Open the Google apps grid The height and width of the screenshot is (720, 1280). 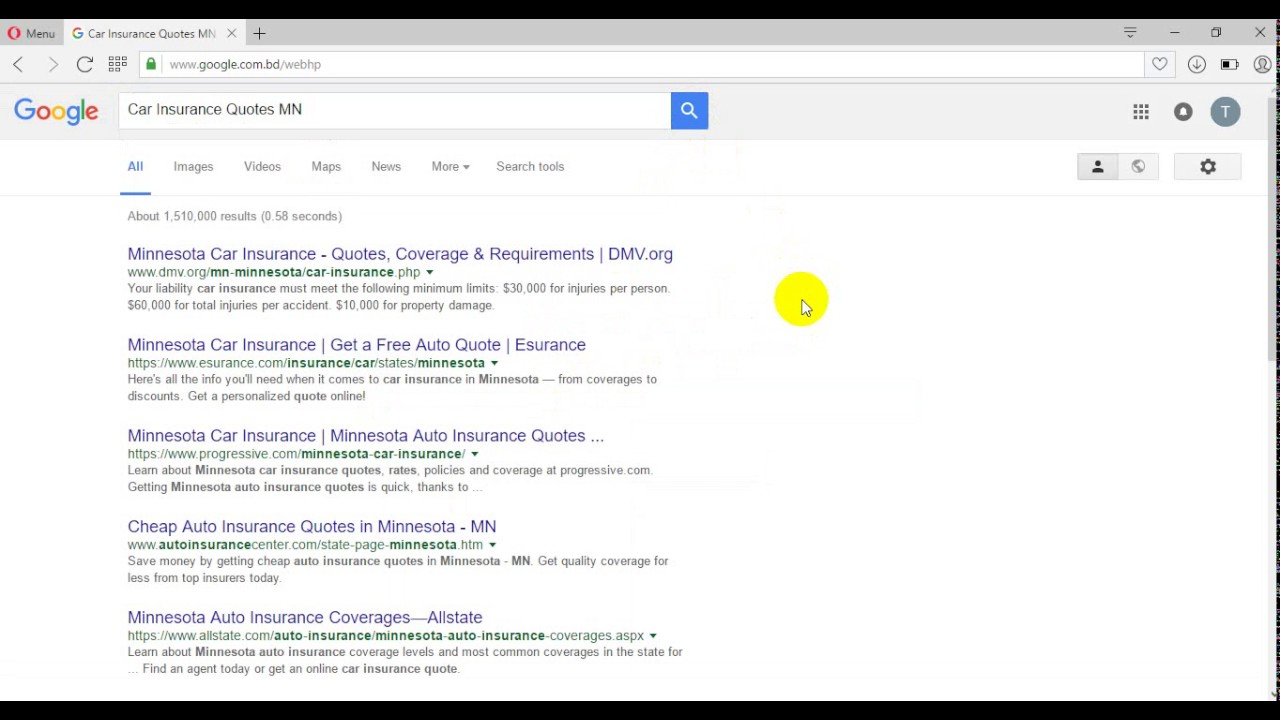1141,112
